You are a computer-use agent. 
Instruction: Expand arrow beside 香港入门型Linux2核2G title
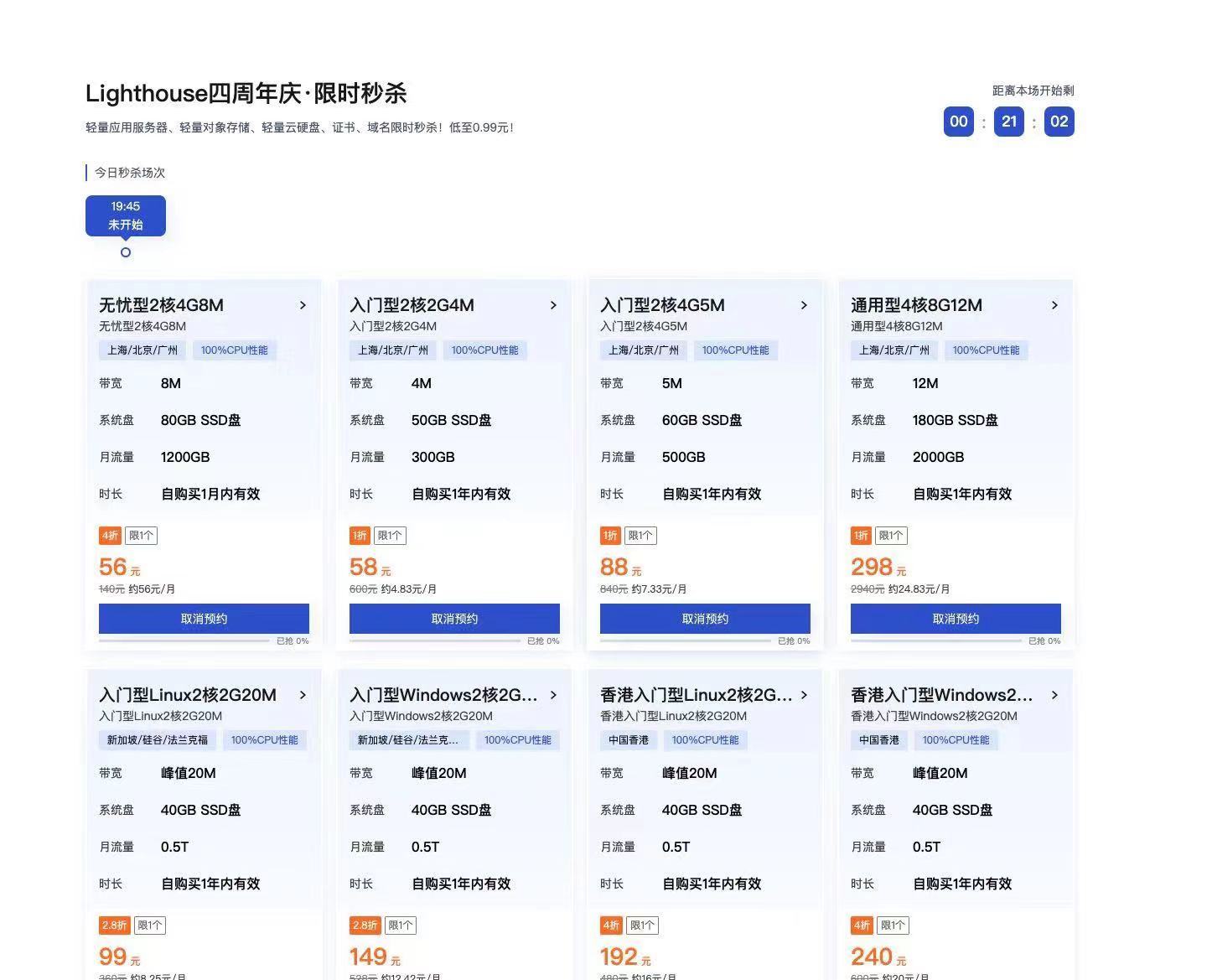pos(804,695)
